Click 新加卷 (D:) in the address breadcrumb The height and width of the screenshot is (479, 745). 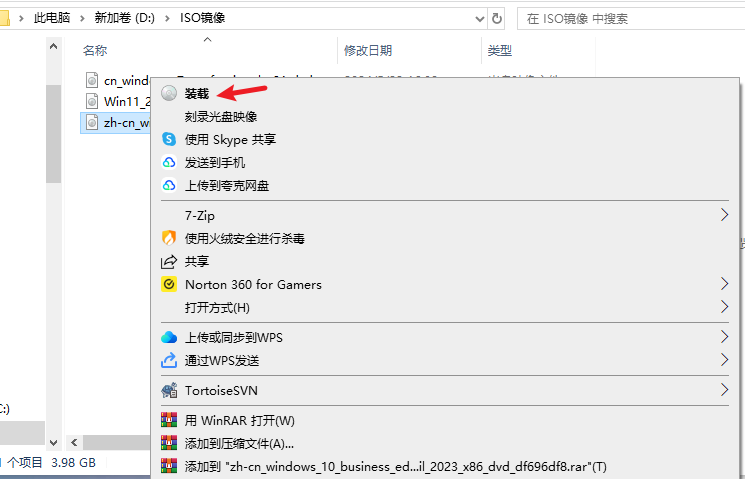(124, 18)
